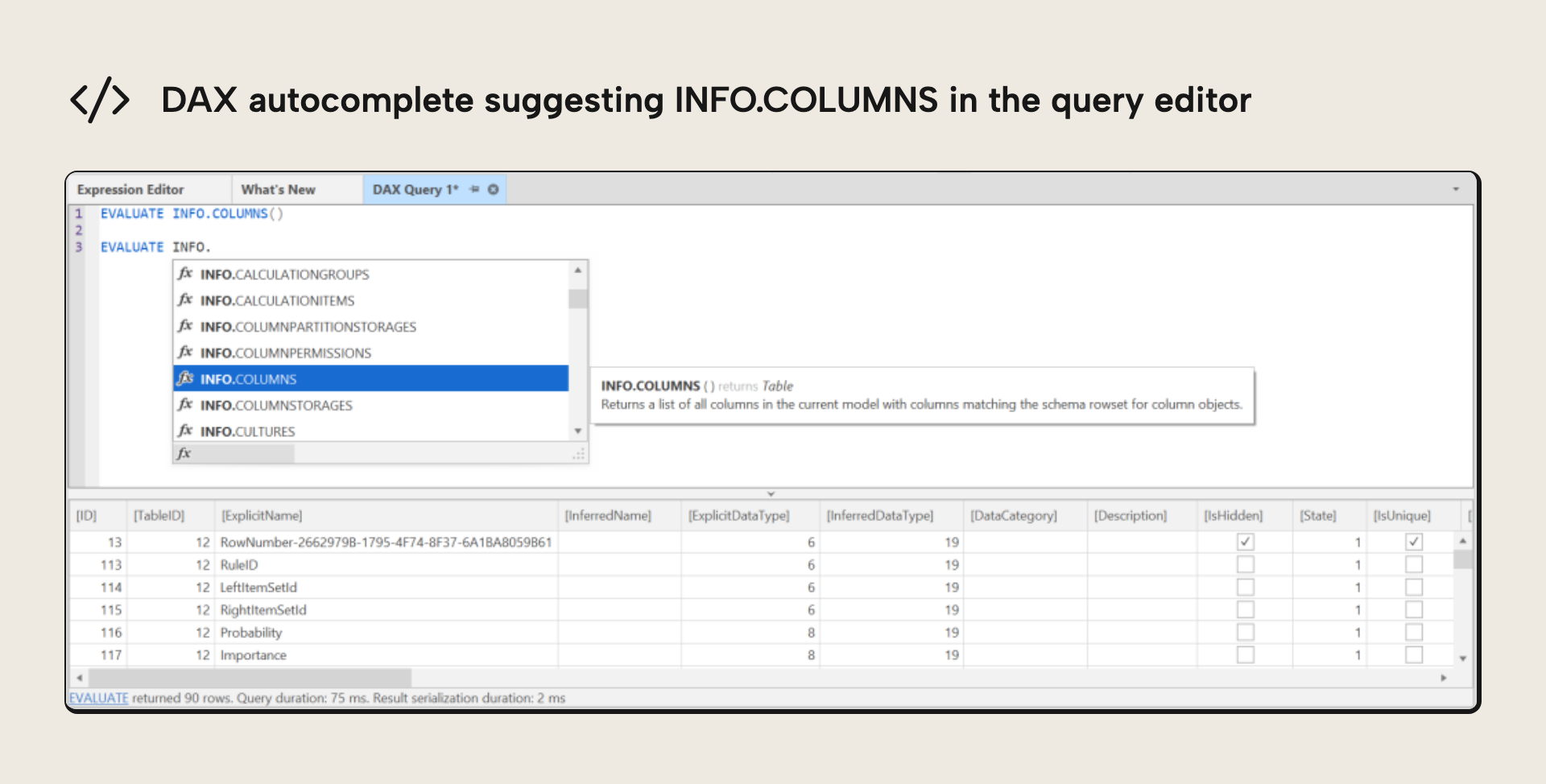Grab the autocomplete popup resize grip
This screenshot has height=784, width=1546.
(579, 455)
